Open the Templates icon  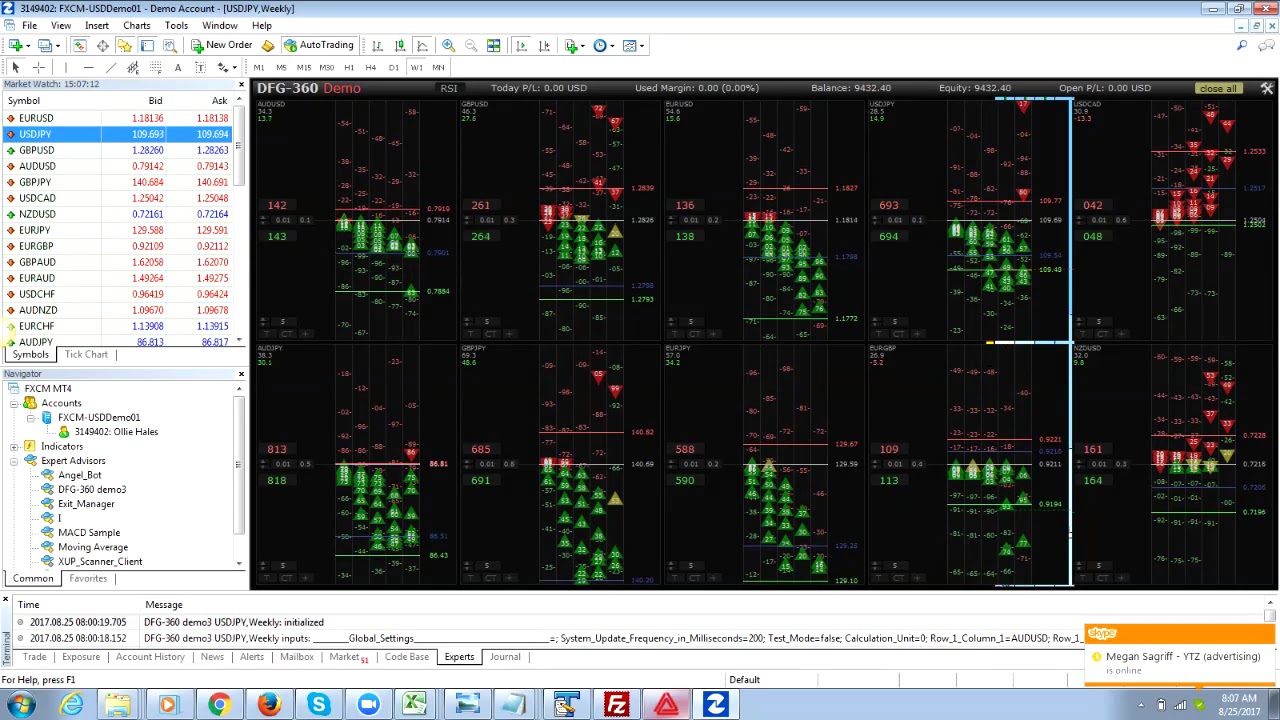pos(630,45)
